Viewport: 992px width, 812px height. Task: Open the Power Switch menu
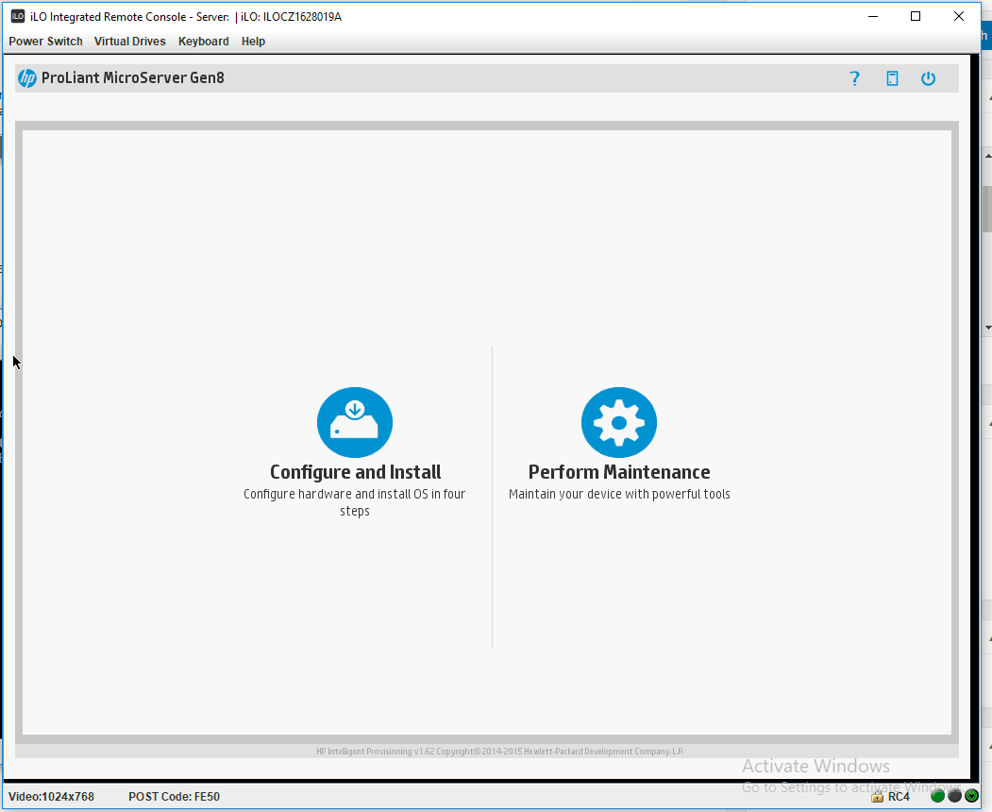(45, 41)
